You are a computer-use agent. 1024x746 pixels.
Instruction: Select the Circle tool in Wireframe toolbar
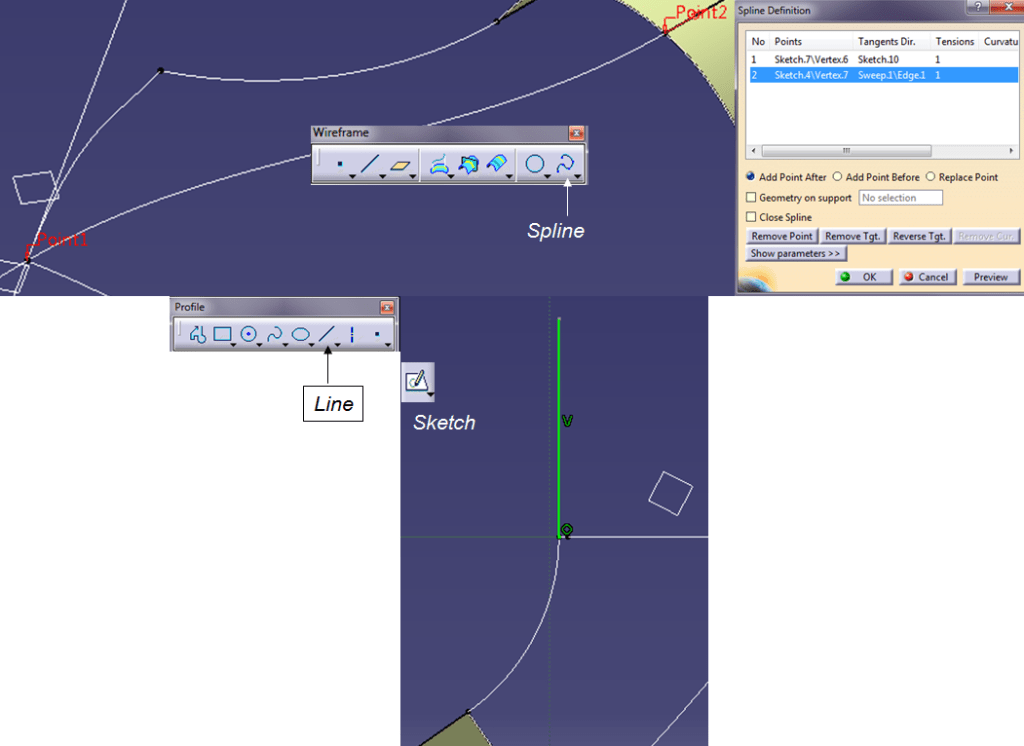pyautogui.click(x=535, y=164)
